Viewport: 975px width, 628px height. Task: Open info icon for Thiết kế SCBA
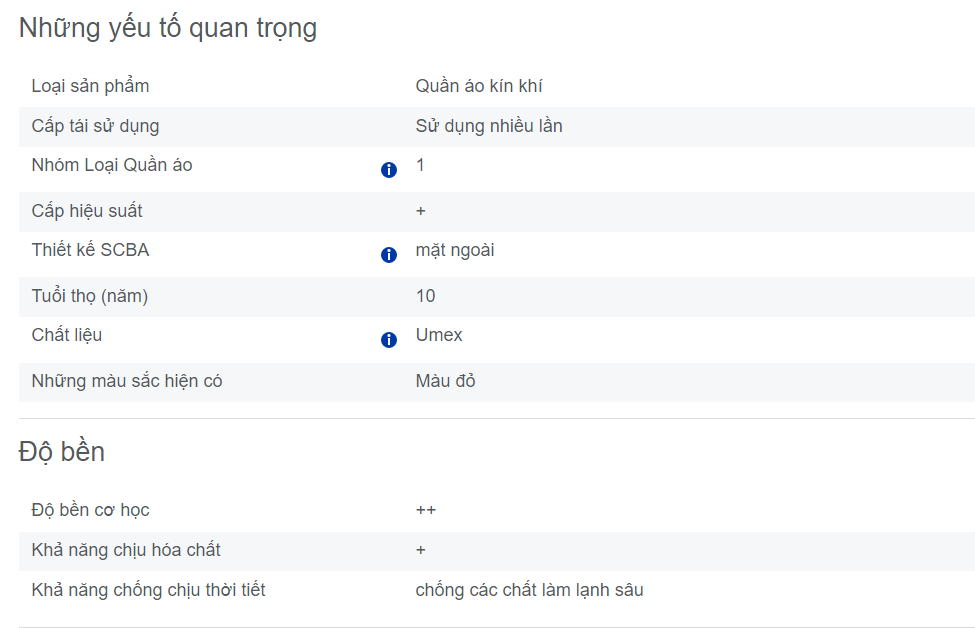[389, 255]
